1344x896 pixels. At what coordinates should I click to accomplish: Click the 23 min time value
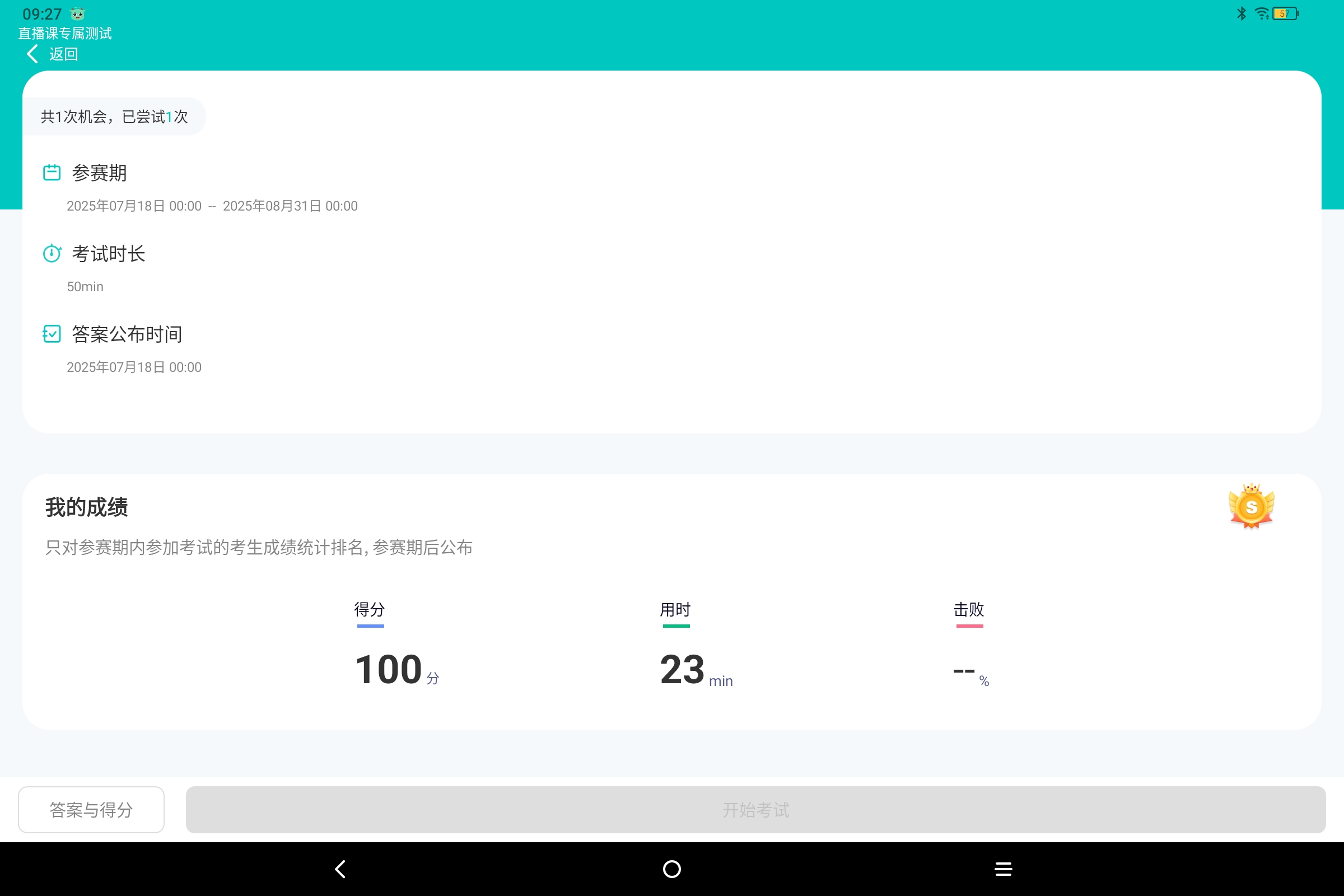[696, 669]
